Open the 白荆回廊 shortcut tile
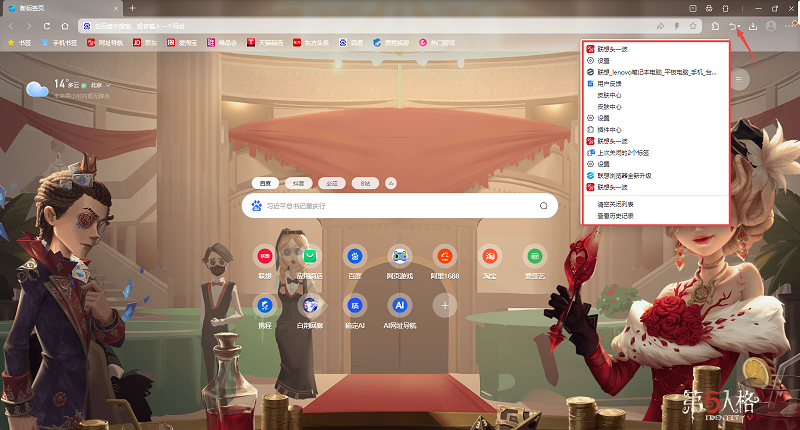 point(310,312)
